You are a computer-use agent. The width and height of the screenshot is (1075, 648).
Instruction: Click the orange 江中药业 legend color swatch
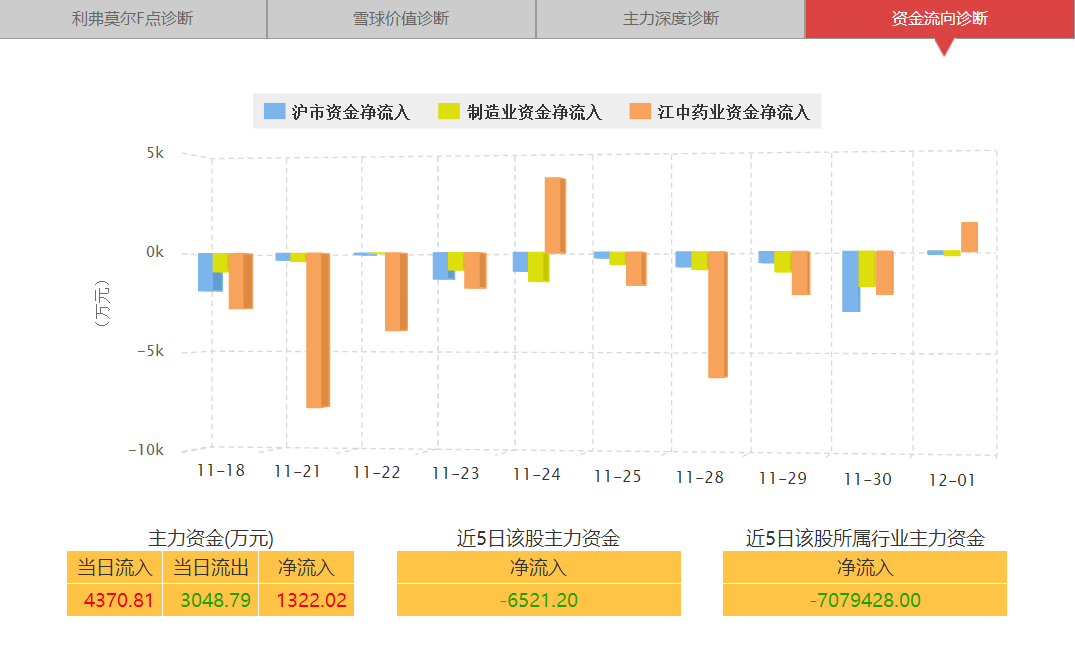pyautogui.click(x=640, y=111)
